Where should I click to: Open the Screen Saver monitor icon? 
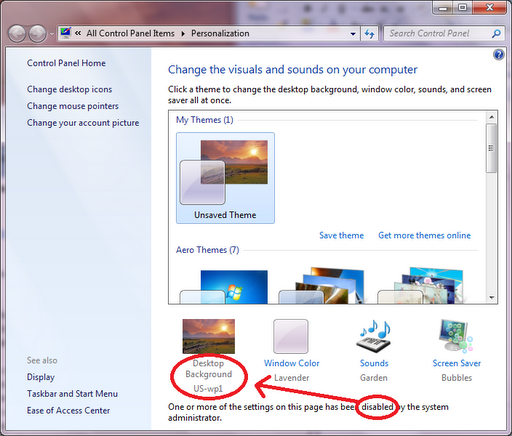tap(456, 336)
